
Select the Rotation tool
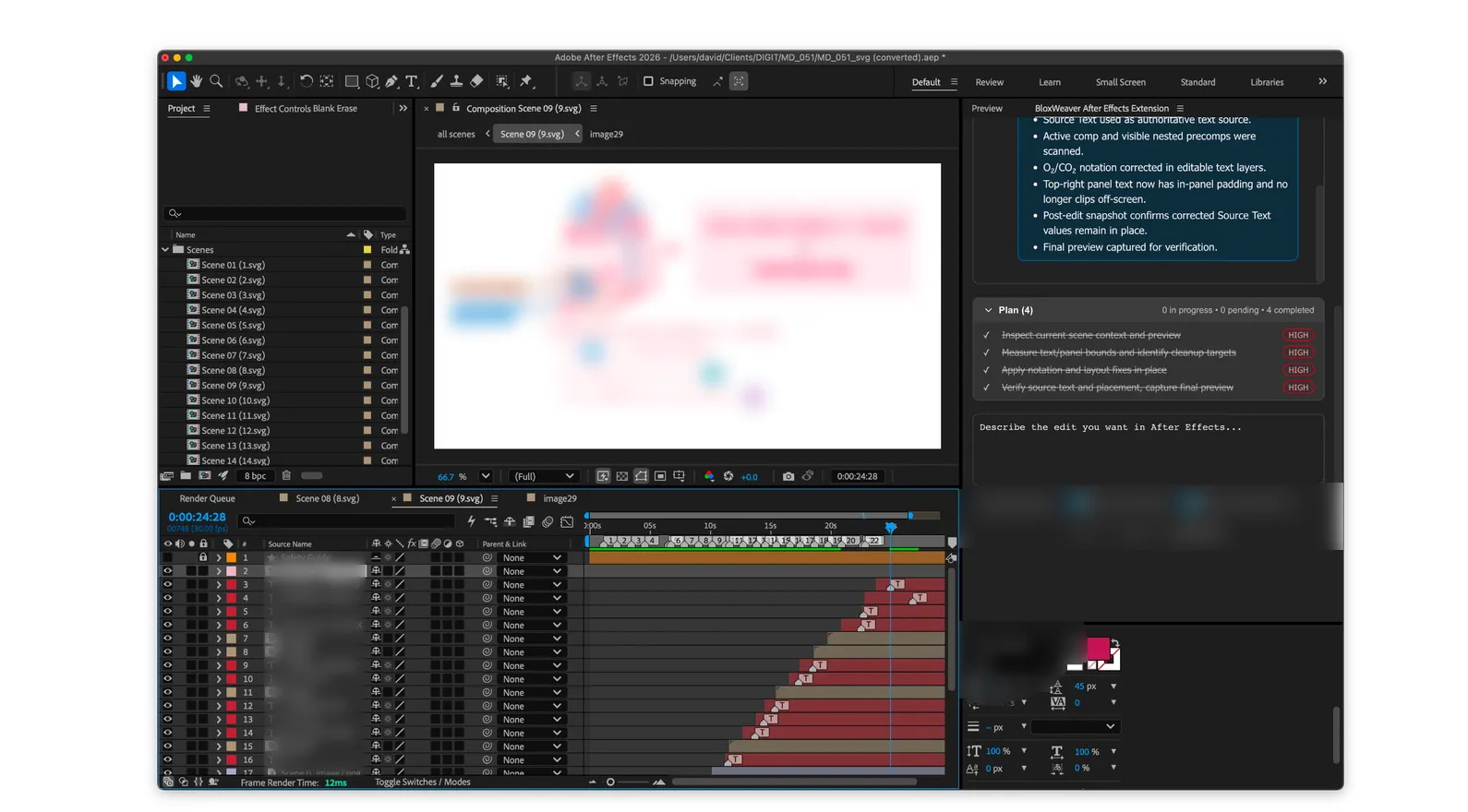[x=307, y=81]
